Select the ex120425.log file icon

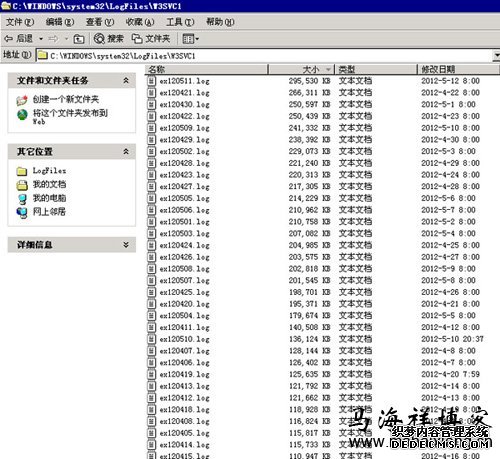pyautogui.click(x=151, y=292)
